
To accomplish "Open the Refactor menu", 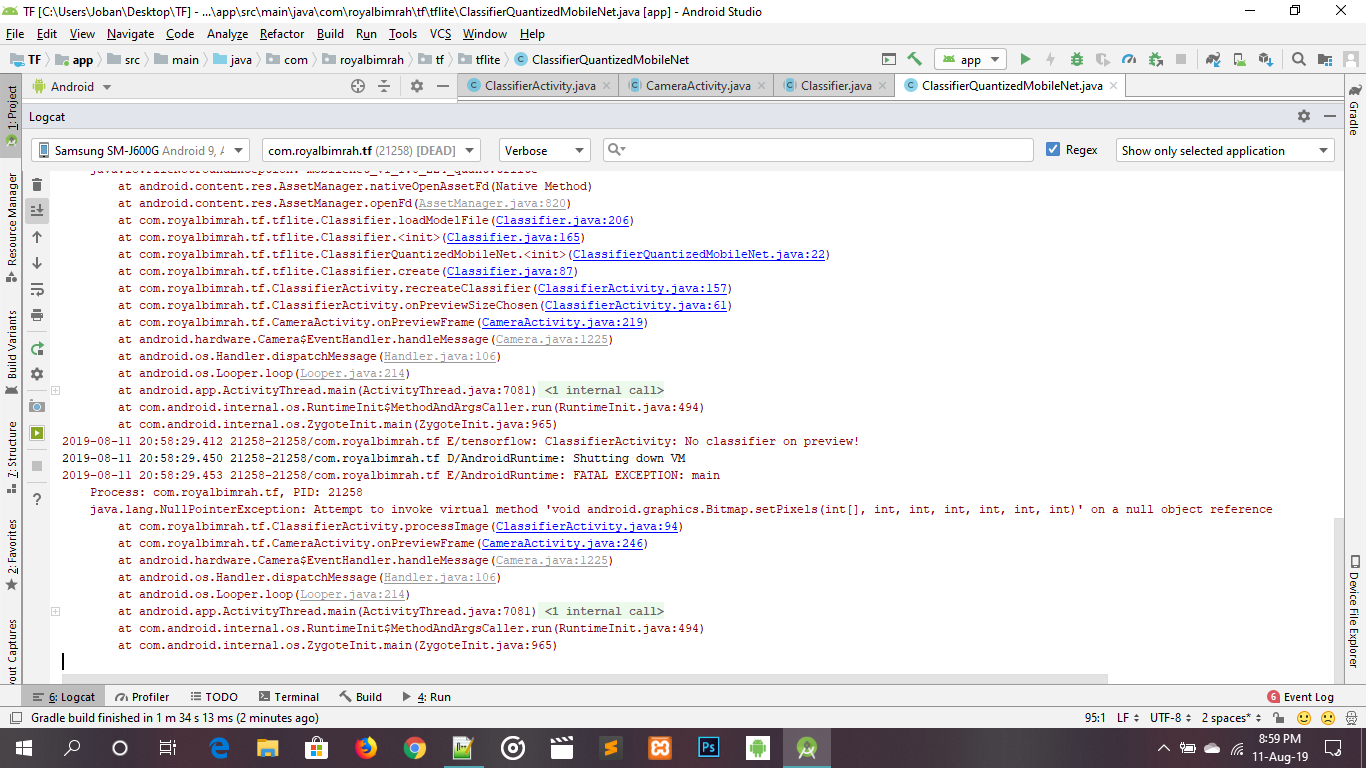I will [x=282, y=34].
